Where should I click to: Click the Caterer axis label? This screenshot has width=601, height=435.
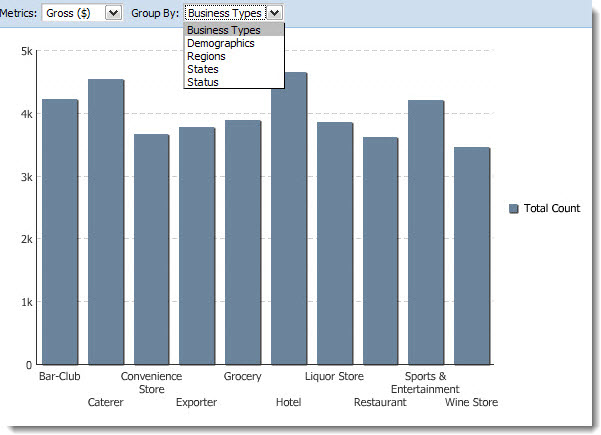click(x=105, y=402)
